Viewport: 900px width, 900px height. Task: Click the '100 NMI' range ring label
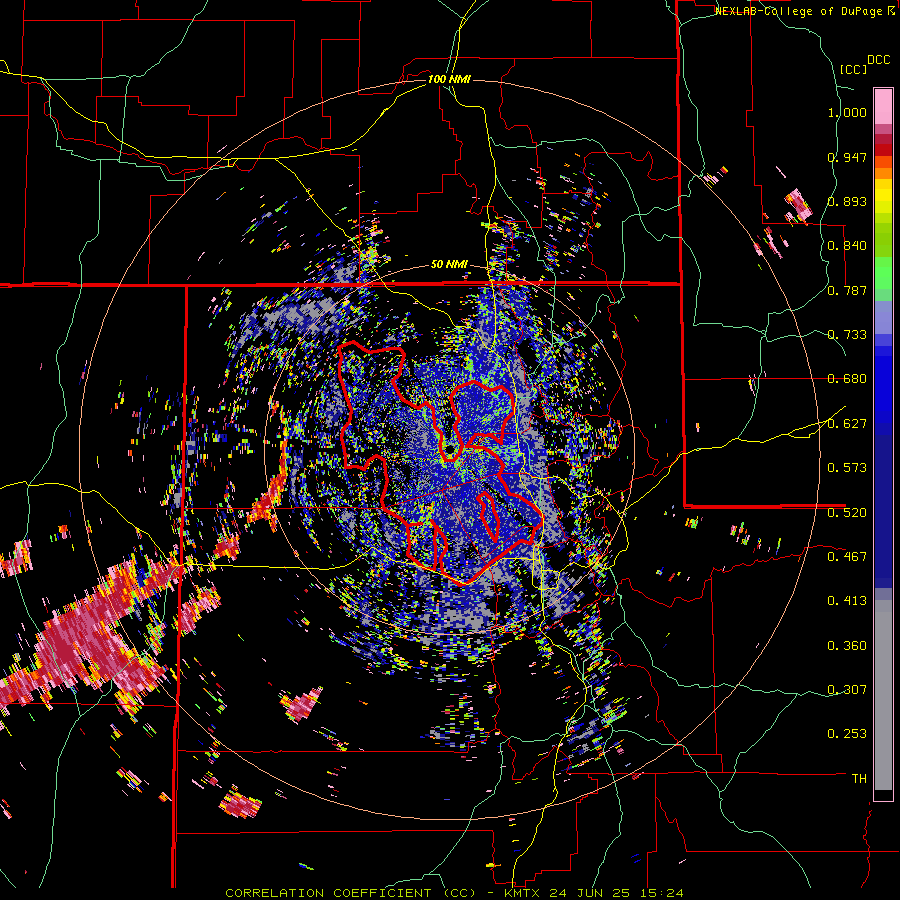click(449, 79)
